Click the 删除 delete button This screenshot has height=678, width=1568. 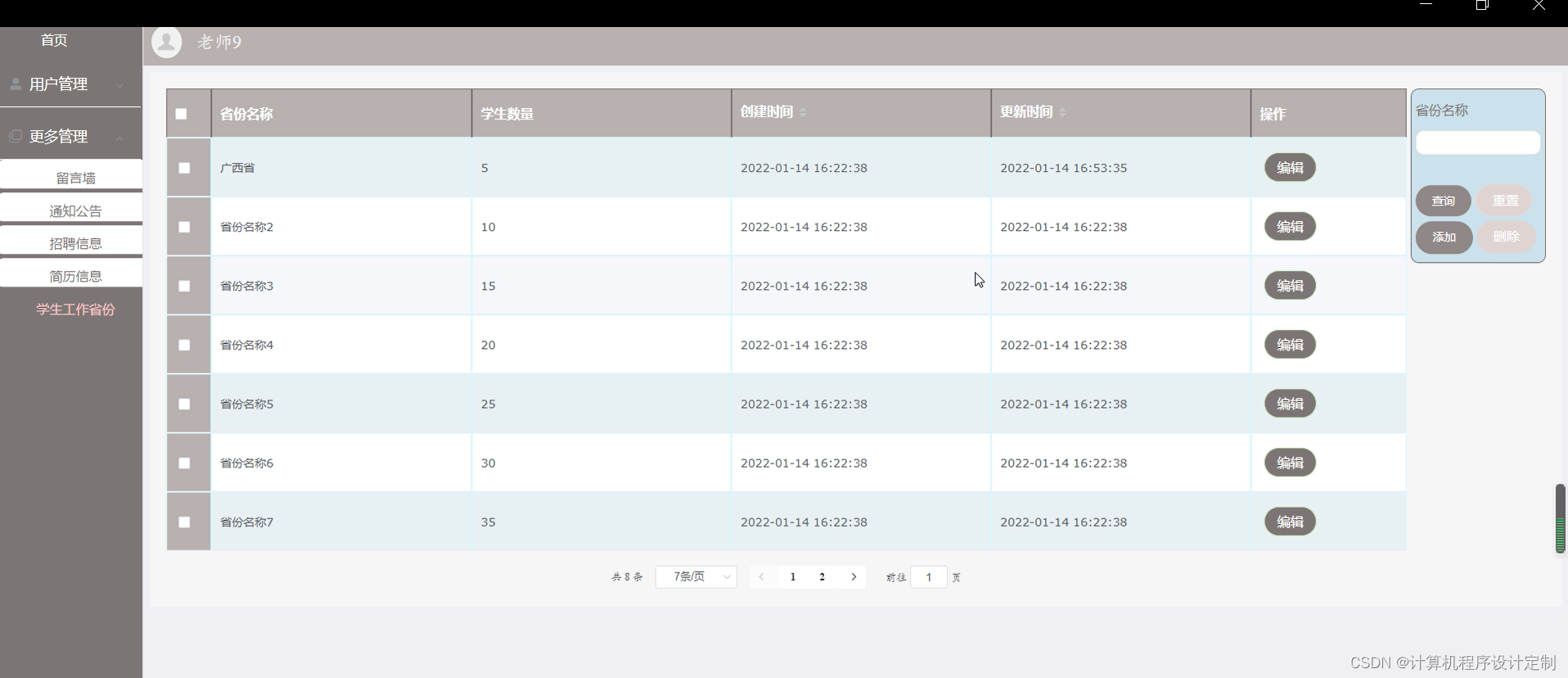[1506, 237]
